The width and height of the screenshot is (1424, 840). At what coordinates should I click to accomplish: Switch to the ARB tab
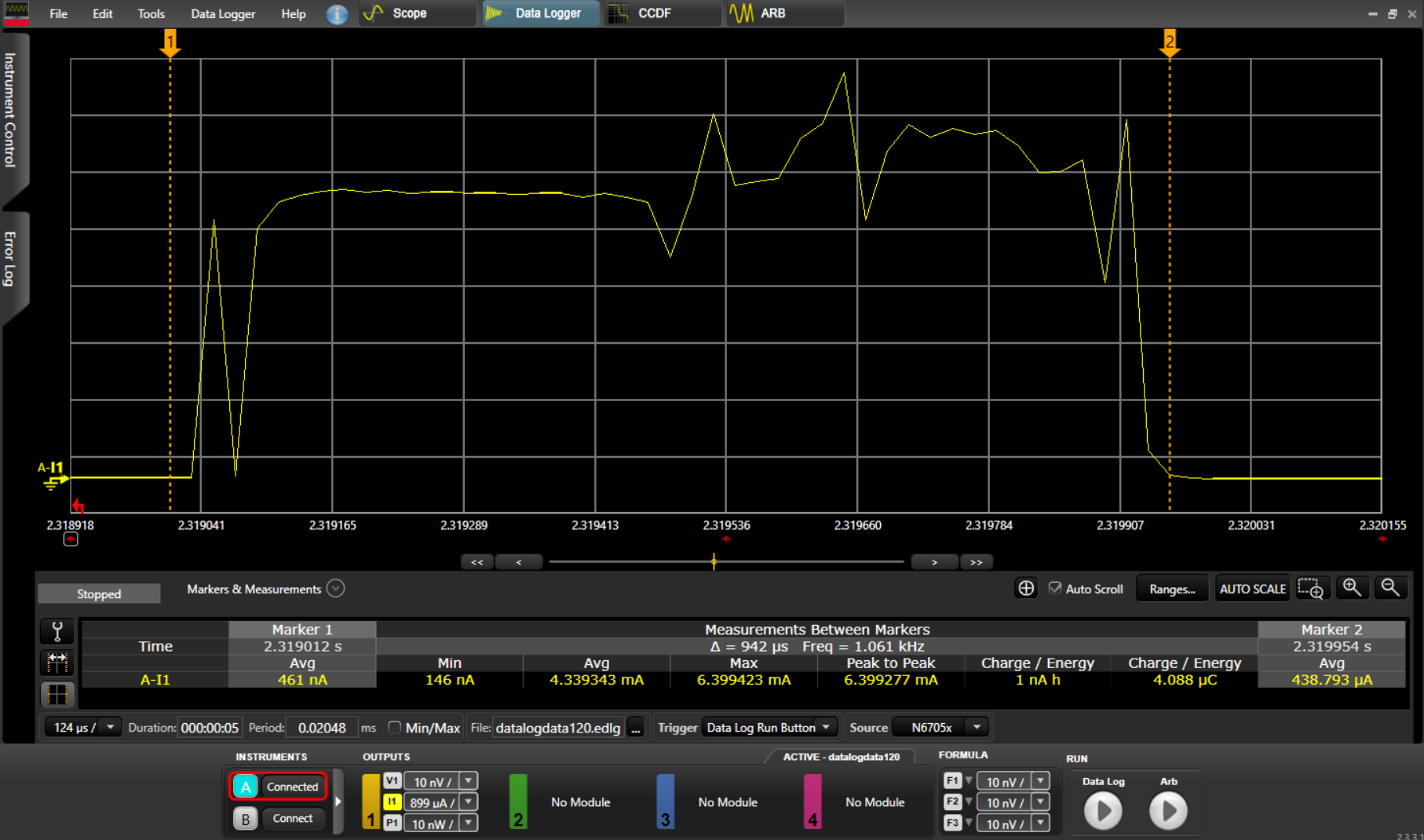point(785,13)
